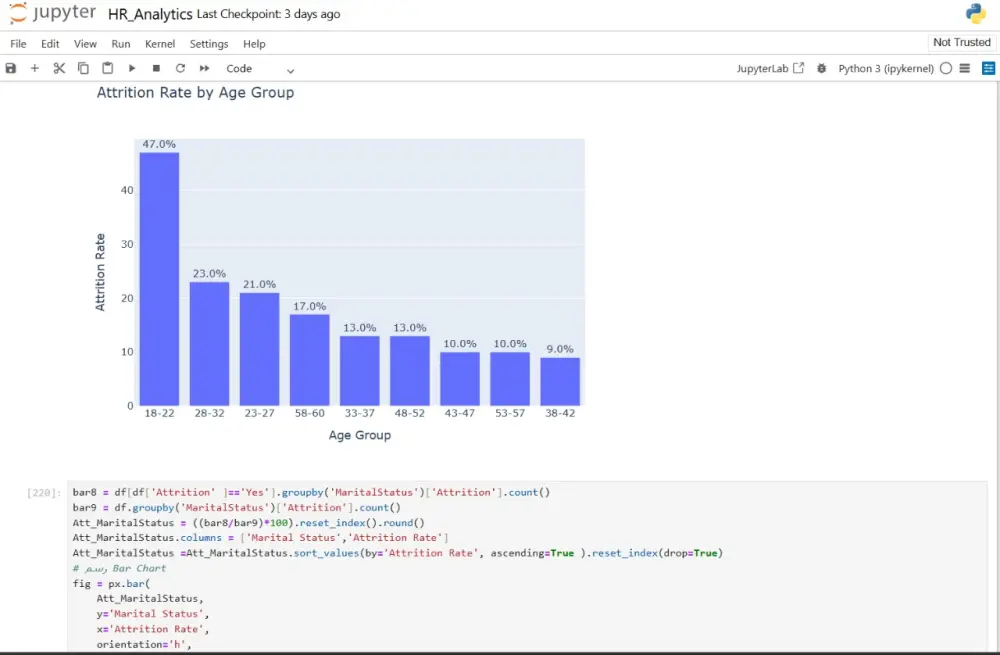
Task: Run the current cell
Action: pyautogui.click(x=131, y=68)
